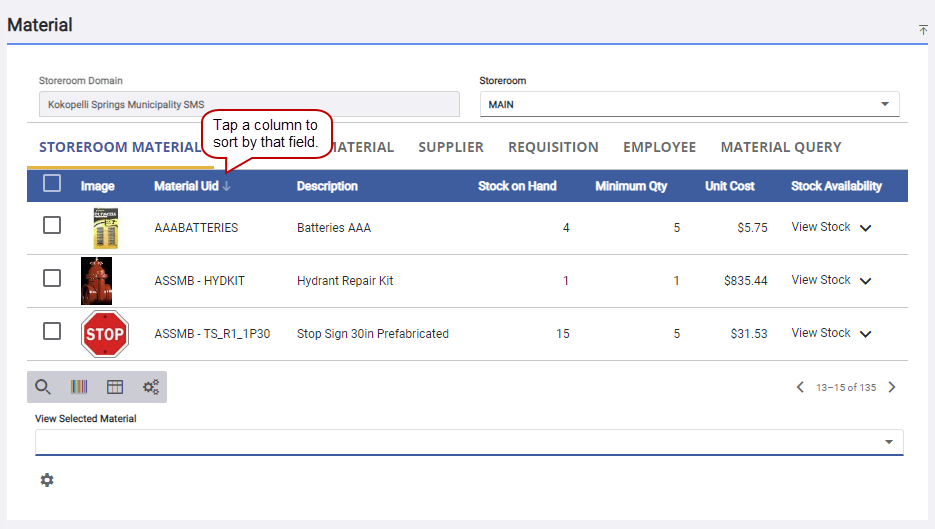
Task: Check the ASSMB - HYDKIT row checkbox
Action: click(x=52, y=279)
